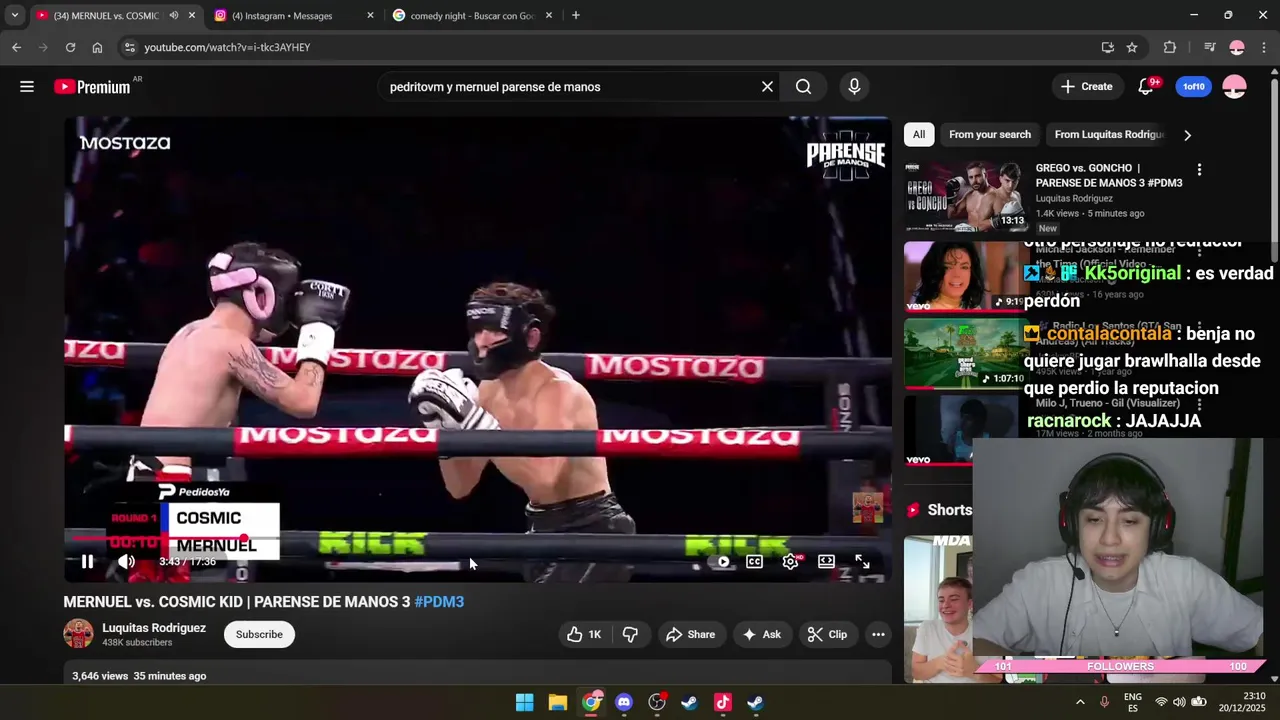Open a new browser tab
The height and width of the screenshot is (720, 1280).
click(575, 15)
